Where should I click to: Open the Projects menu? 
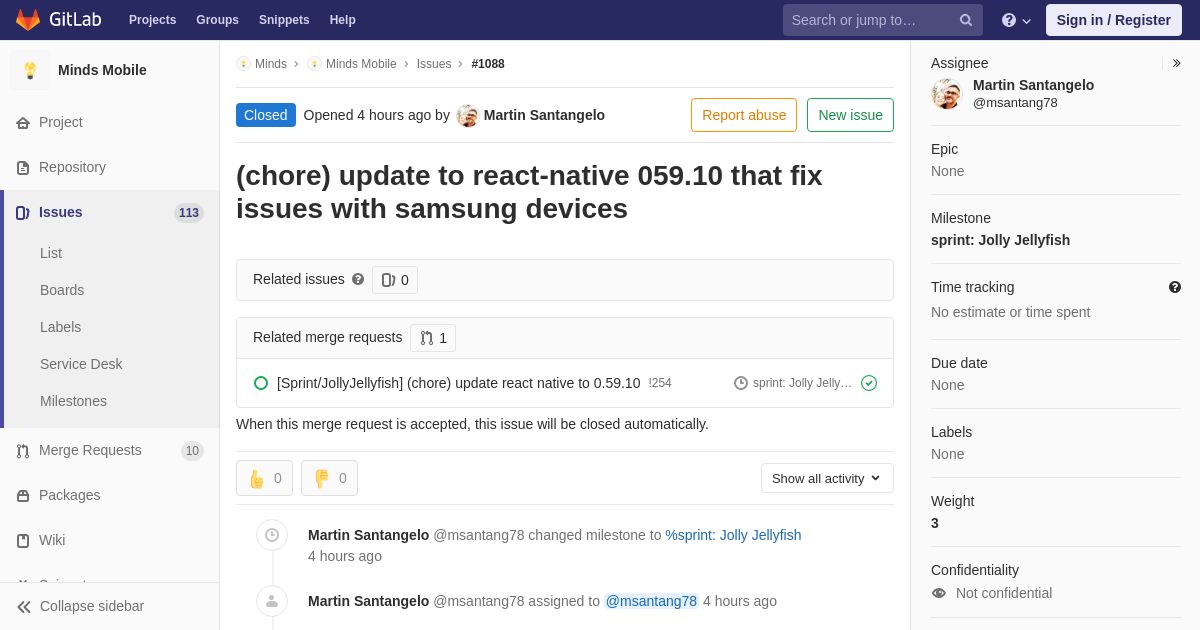[152, 20]
